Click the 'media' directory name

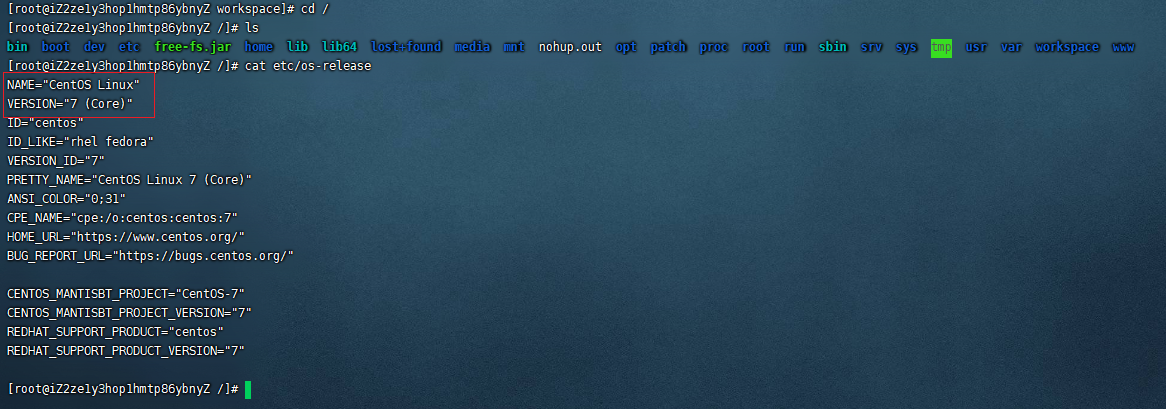click(472, 47)
